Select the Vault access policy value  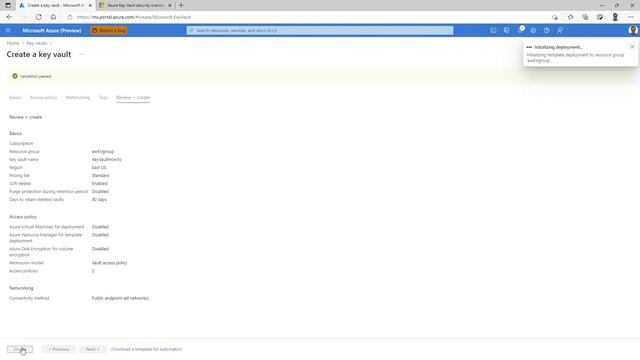109,263
